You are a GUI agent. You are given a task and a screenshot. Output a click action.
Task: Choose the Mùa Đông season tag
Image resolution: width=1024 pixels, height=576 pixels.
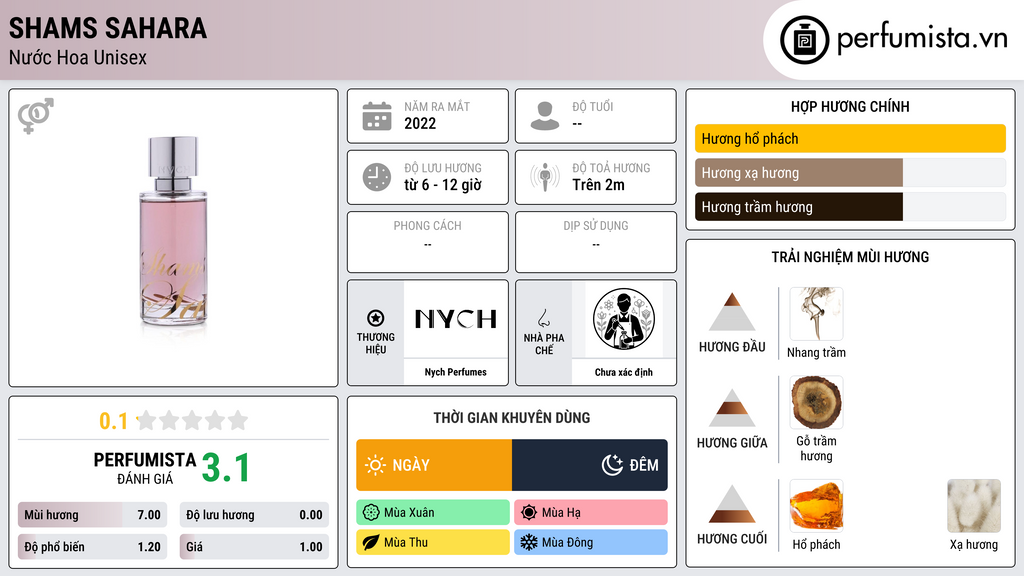(591, 542)
